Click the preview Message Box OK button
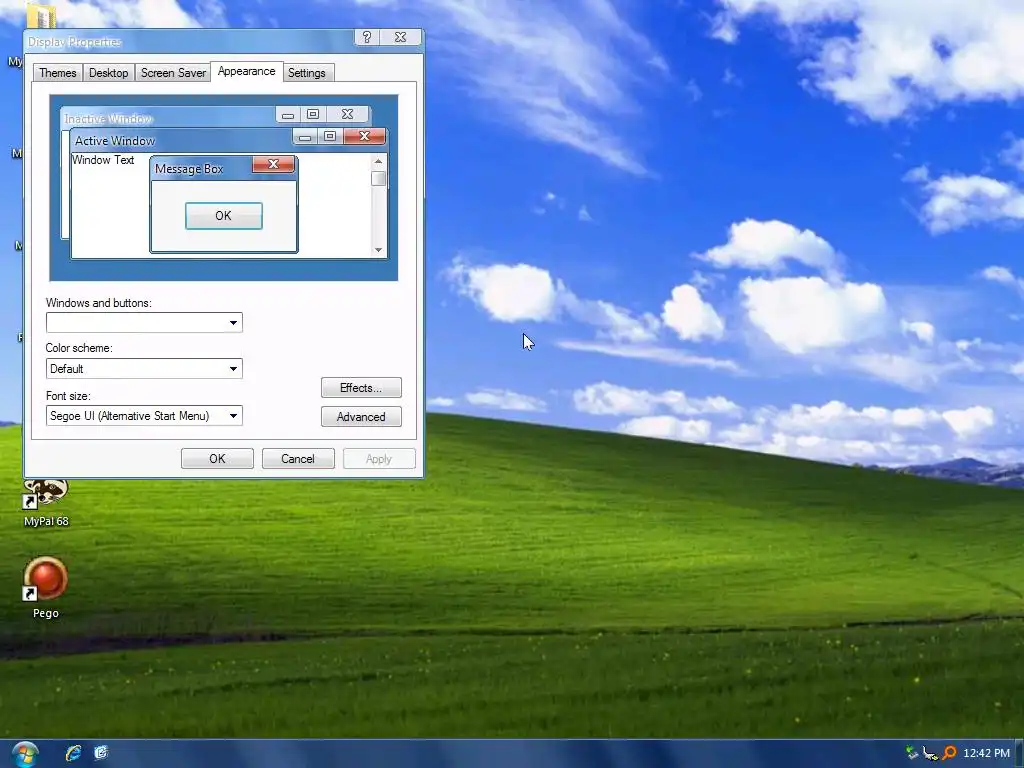This screenshot has height=768, width=1024. click(x=223, y=216)
